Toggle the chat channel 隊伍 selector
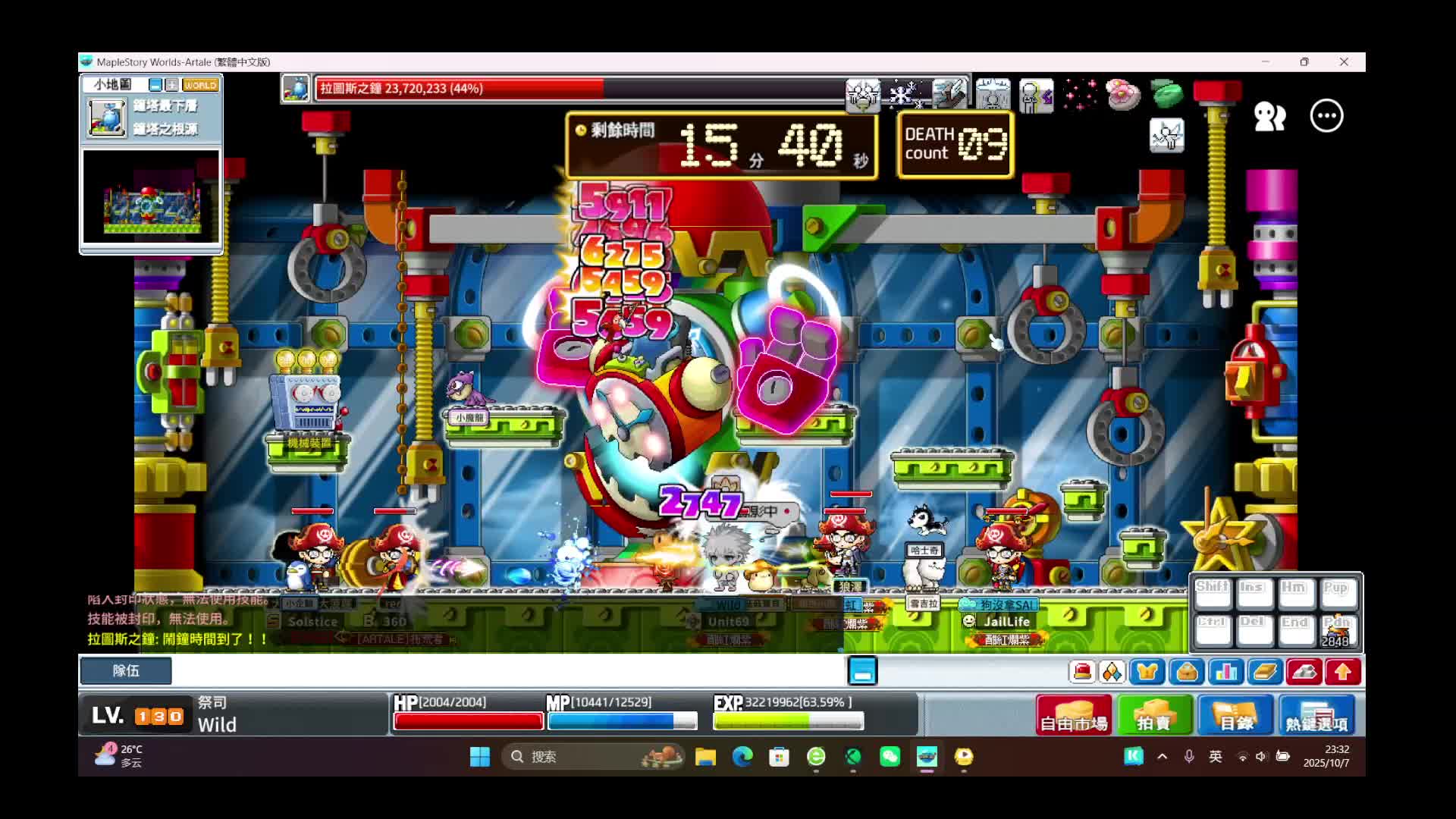Image resolution: width=1456 pixels, height=819 pixels. point(126,670)
